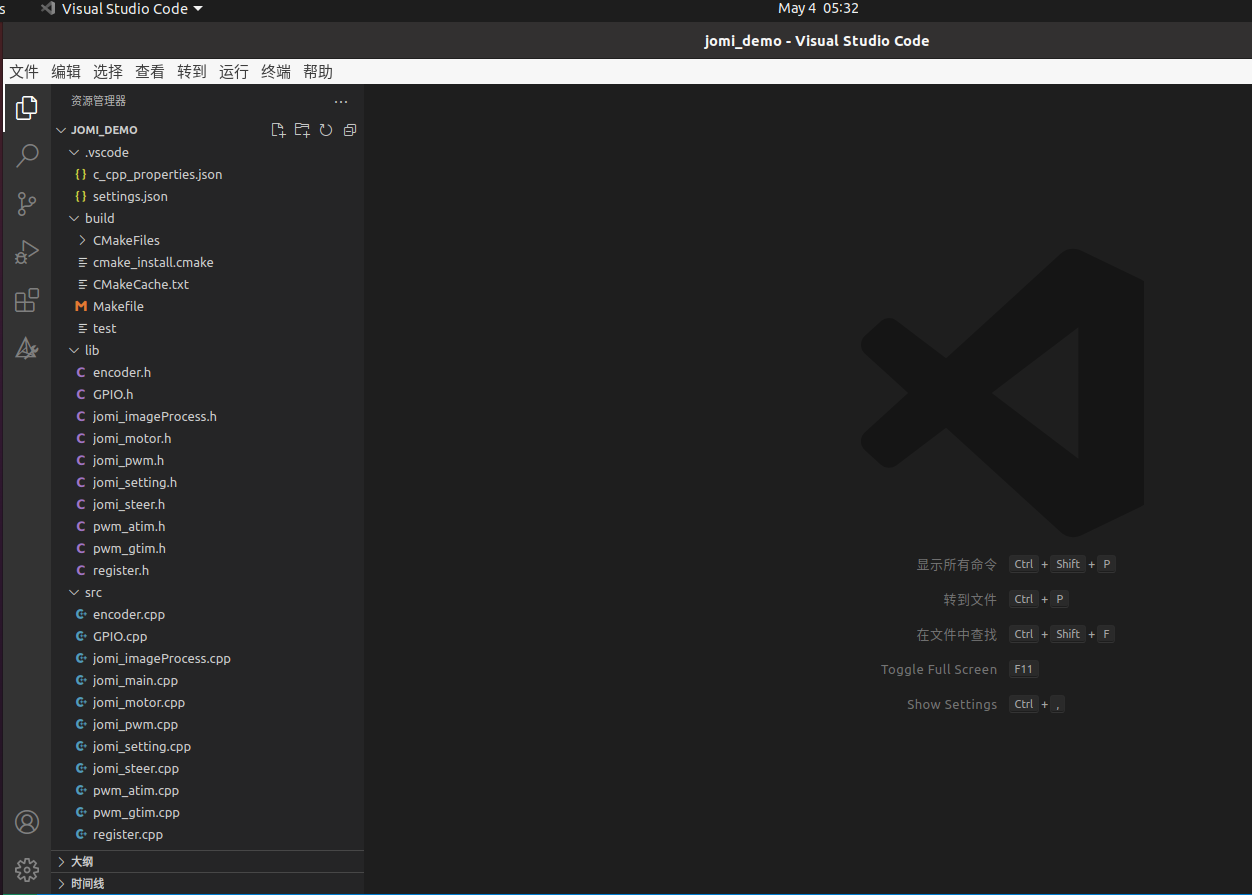The width and height of the screenshot is (1252, 895).
Task: Open pwm_gtim.cpp file
Action: click(207, 812)
